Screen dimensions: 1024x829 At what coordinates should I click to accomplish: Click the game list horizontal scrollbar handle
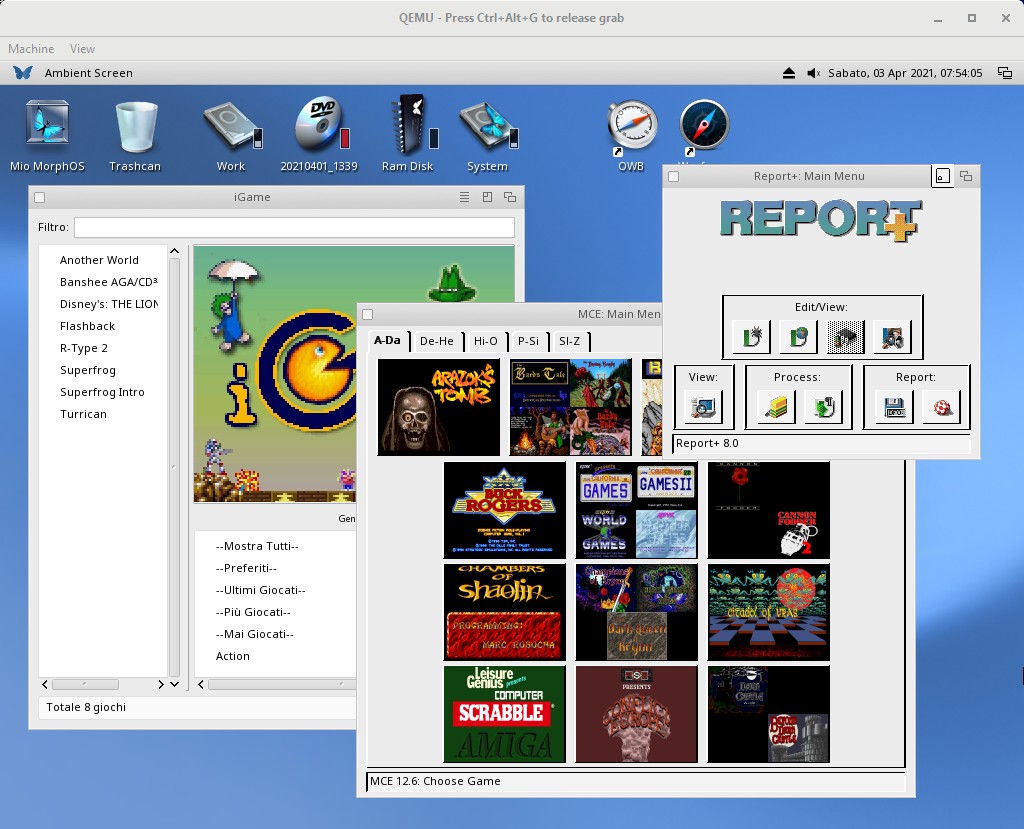85,685
